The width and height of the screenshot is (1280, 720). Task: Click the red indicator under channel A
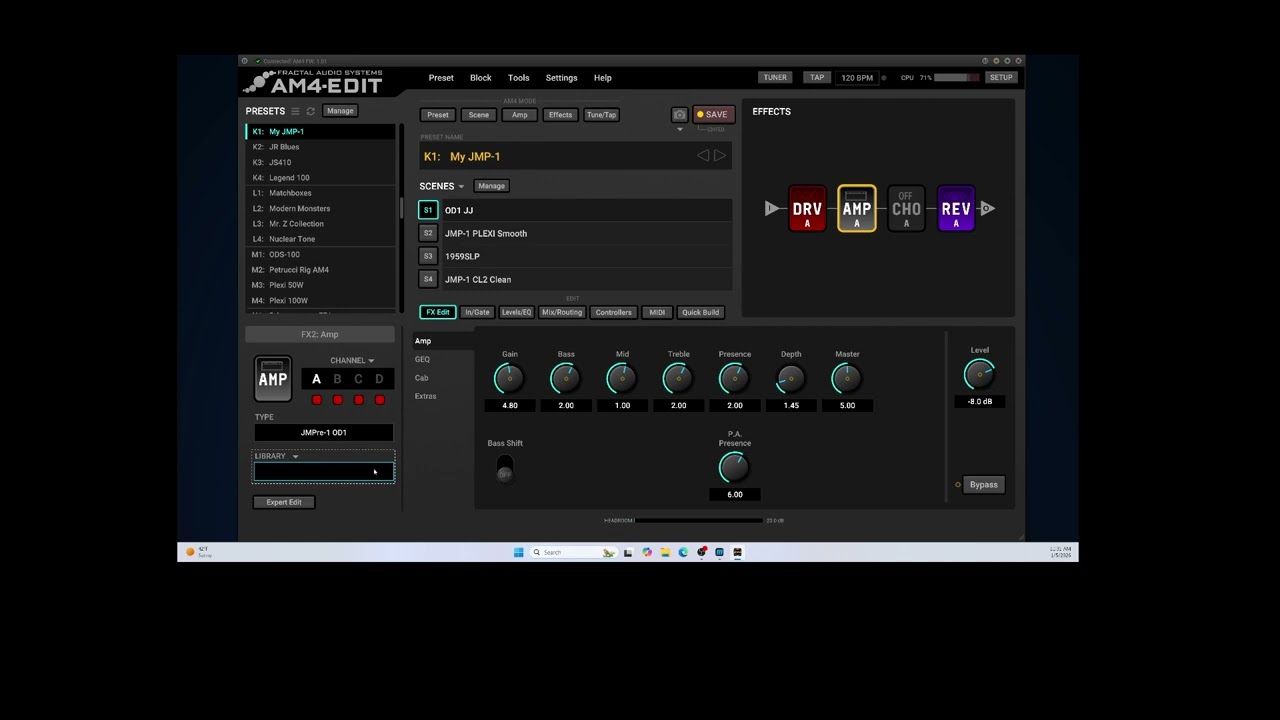(x=317, y=400)
